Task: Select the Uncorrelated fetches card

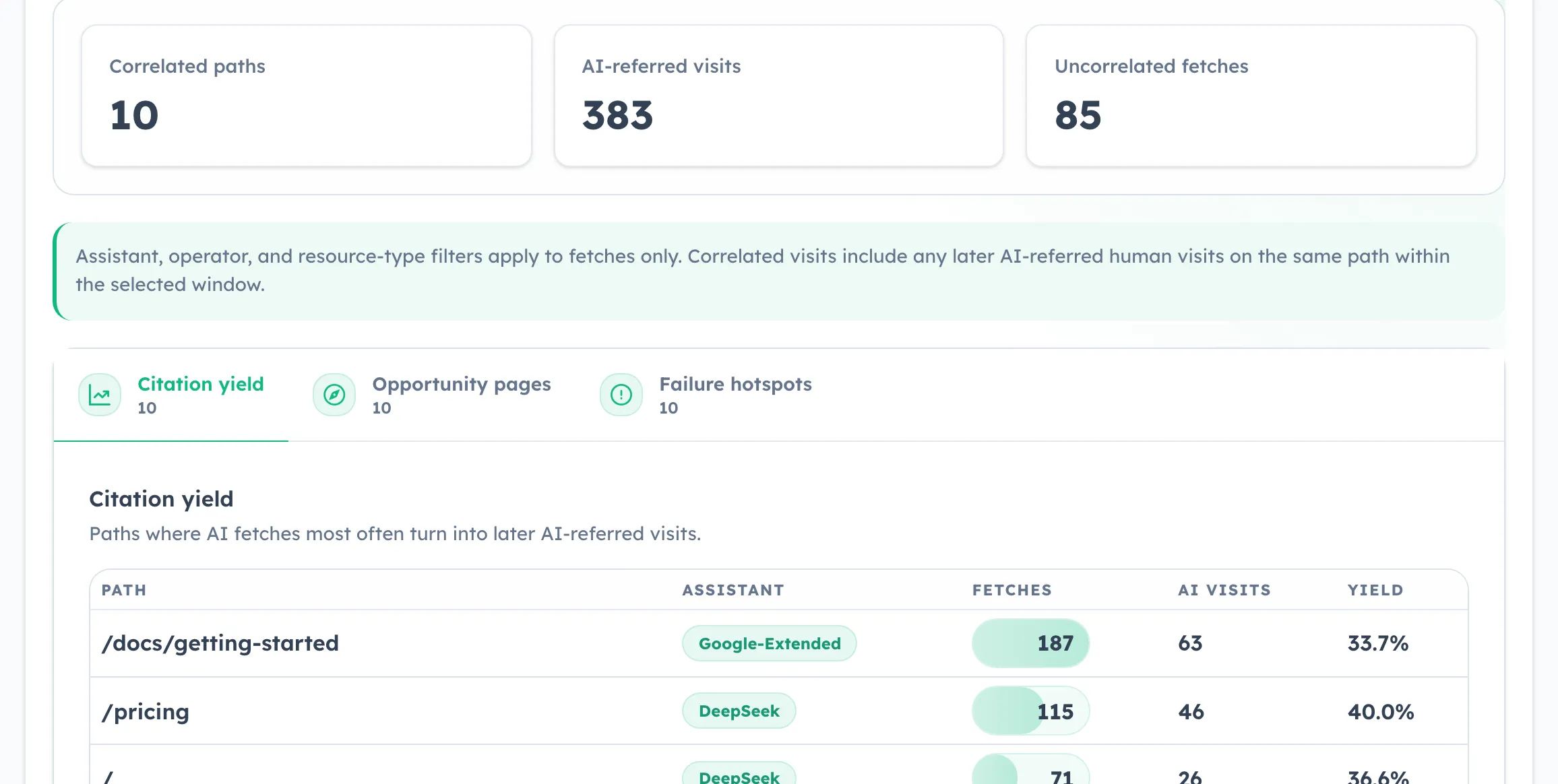Action: click(1251, 96)
